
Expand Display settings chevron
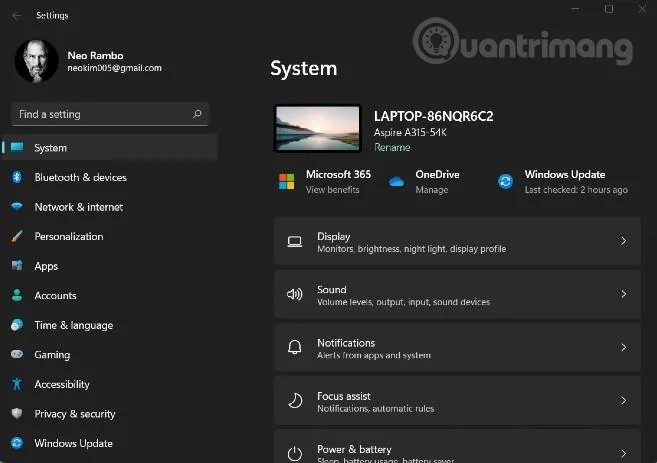[x=623, y=241]
